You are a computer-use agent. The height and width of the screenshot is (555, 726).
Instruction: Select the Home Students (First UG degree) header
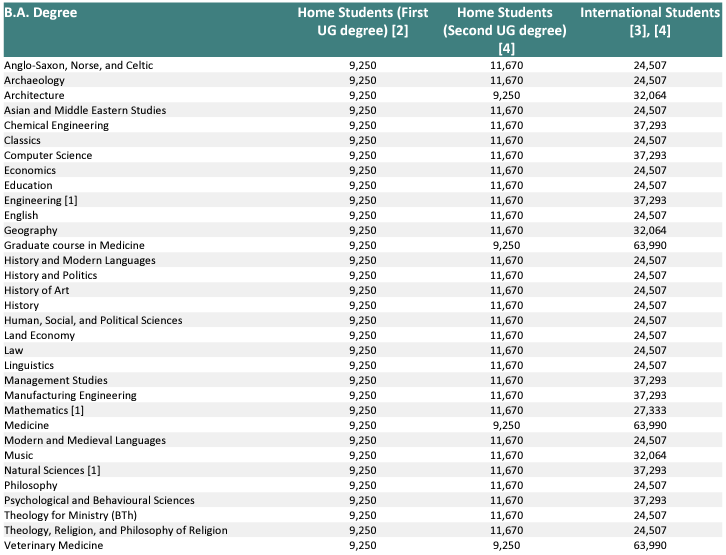pyautogui.click(x=363, y=21)
